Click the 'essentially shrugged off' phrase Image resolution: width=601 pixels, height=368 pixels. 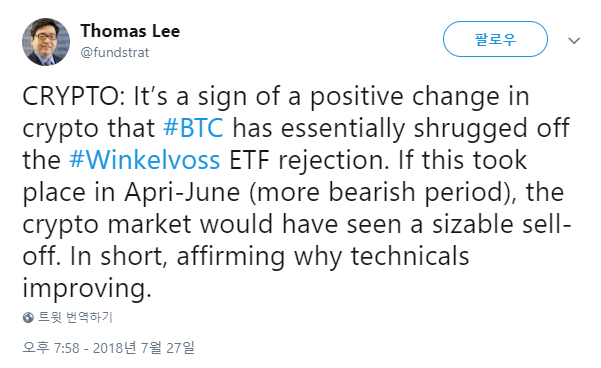coord(425,128)
